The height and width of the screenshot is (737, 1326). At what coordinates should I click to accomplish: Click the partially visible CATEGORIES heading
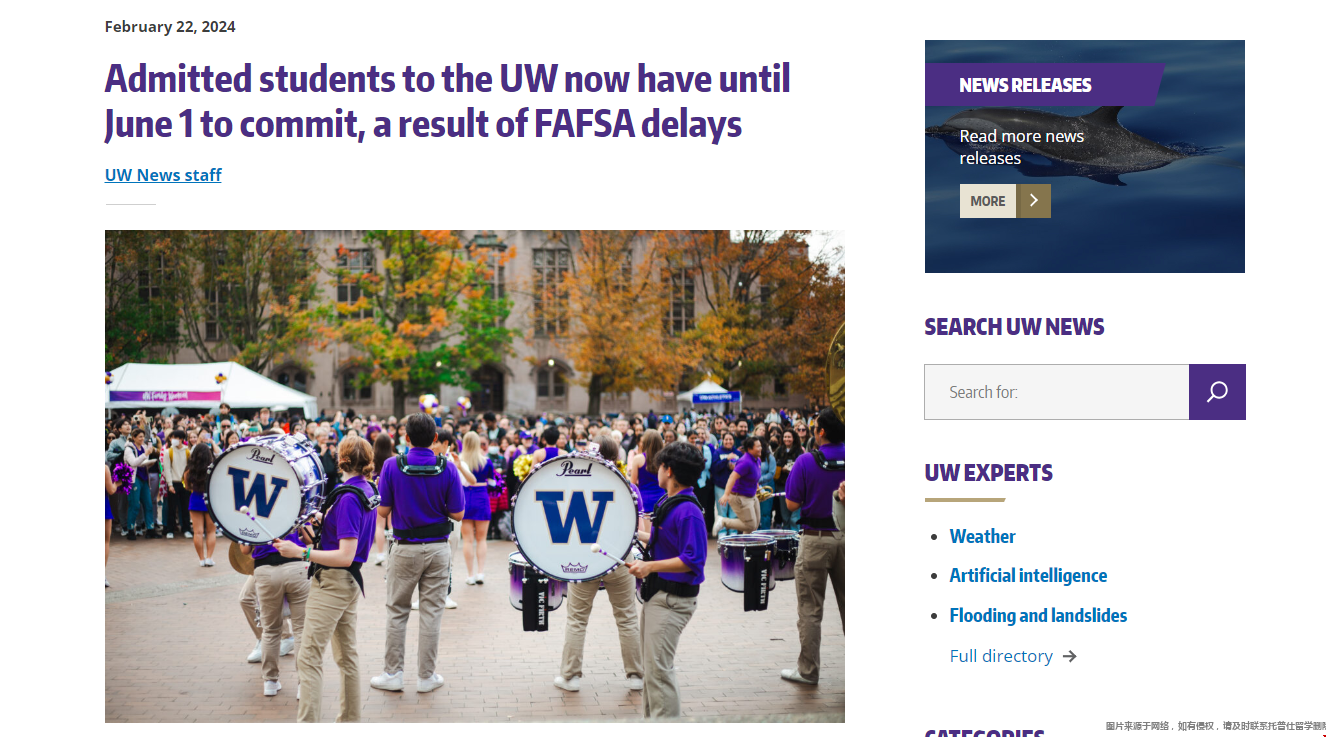[984, 733]
